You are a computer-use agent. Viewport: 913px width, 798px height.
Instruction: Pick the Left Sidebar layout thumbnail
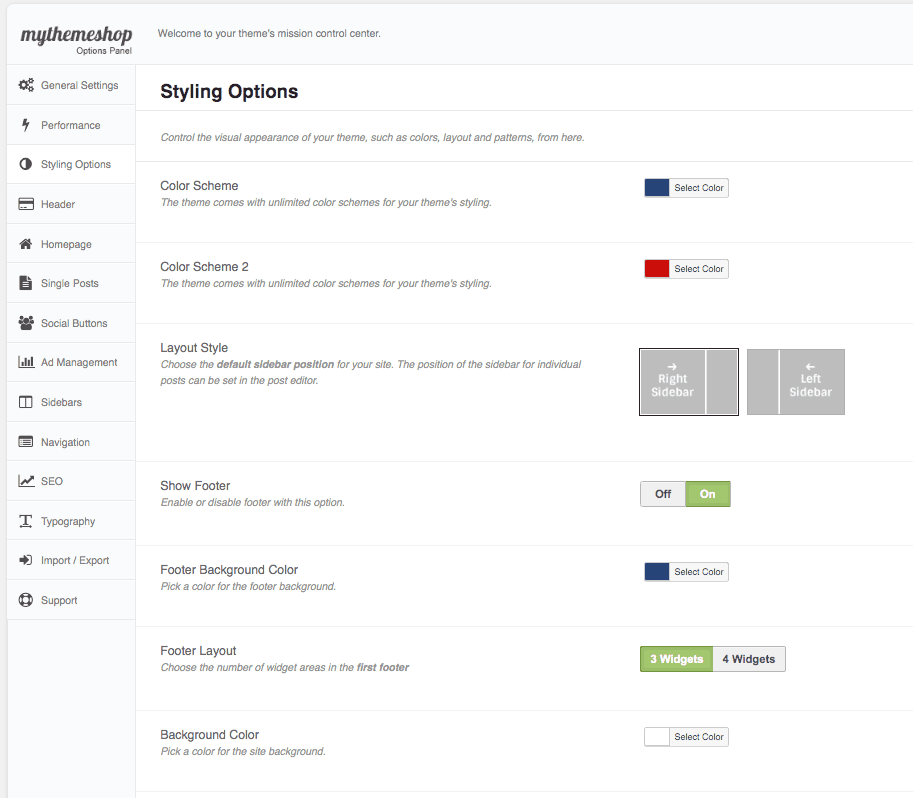(796, 381)
